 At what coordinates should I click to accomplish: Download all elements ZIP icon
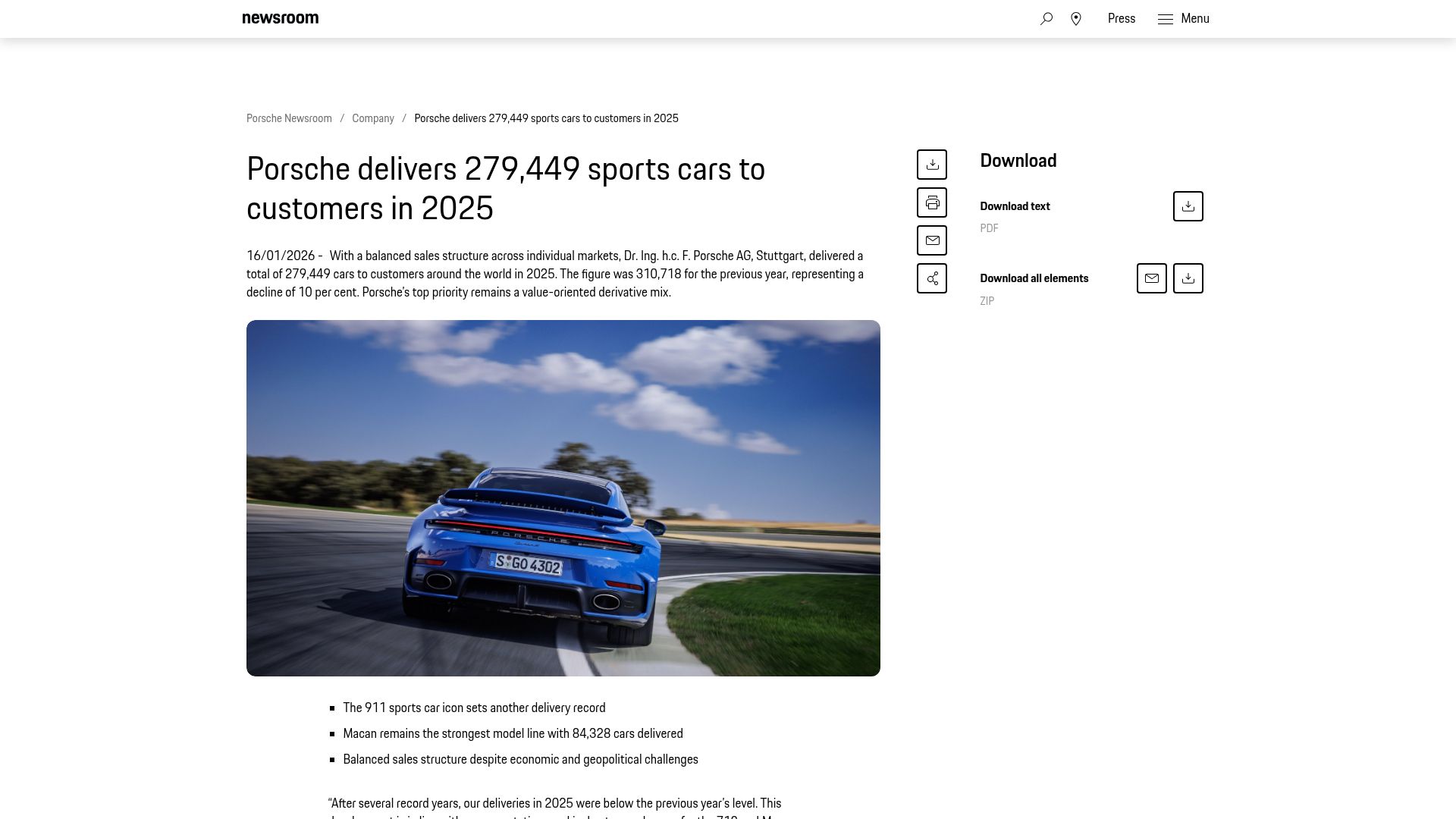pos(1188,278)
